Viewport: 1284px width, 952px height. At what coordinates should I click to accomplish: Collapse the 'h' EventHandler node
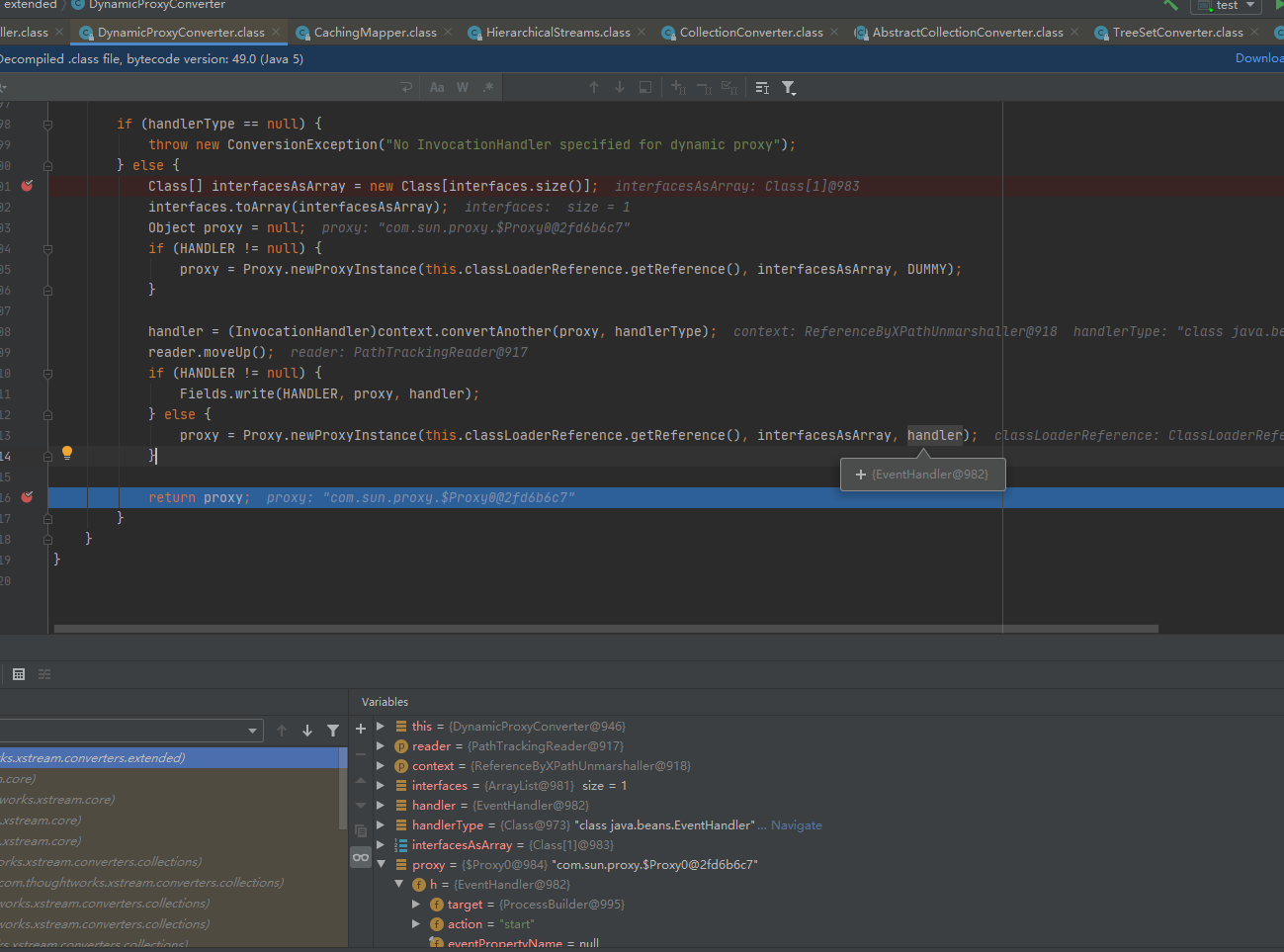pos(398,884)
